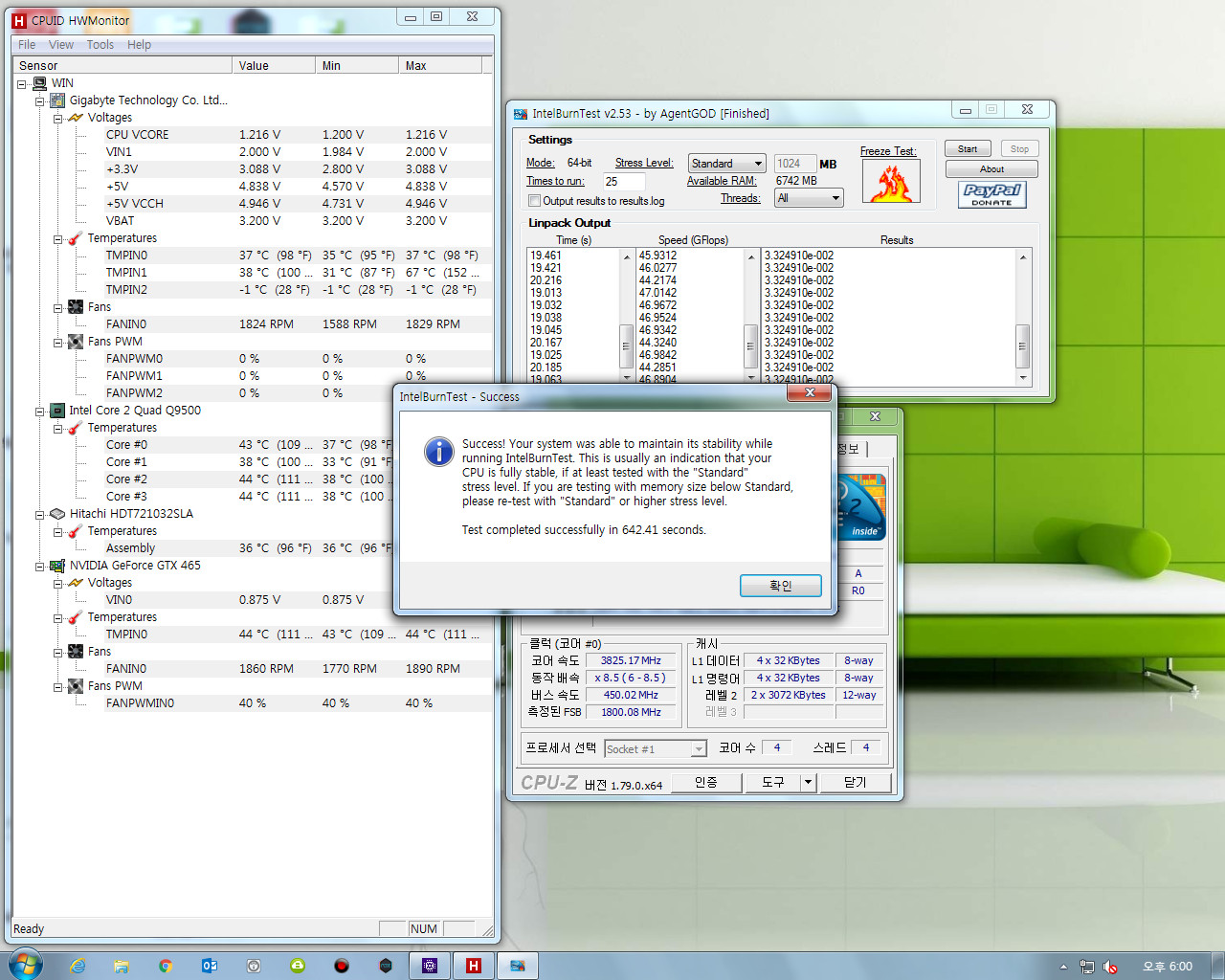Click the Value column header in HWMonitor
Screen dimensions: 1225x980
274,66
